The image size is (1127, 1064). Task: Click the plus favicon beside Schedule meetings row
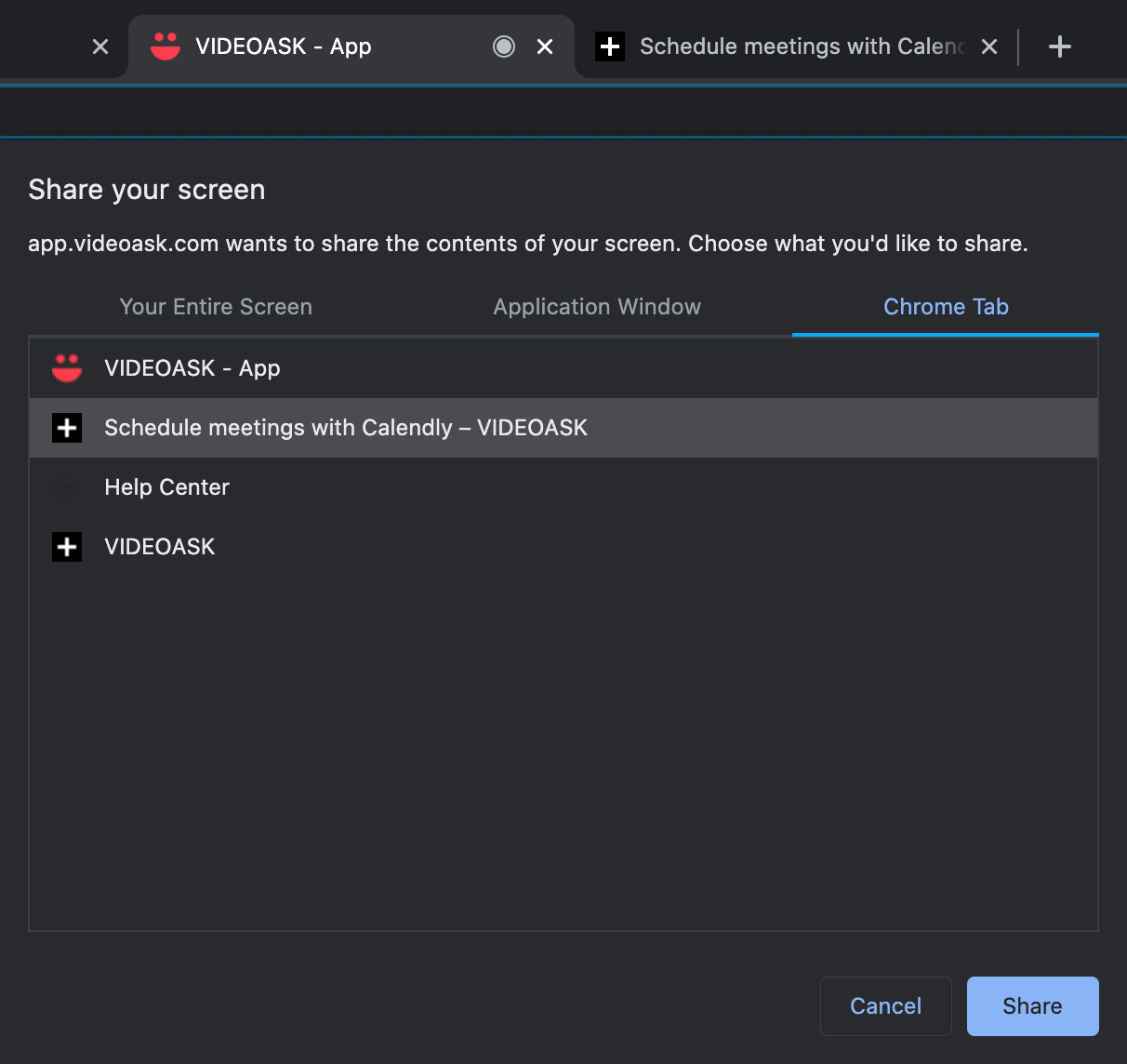pyautogui.click(x=67, y=428)
